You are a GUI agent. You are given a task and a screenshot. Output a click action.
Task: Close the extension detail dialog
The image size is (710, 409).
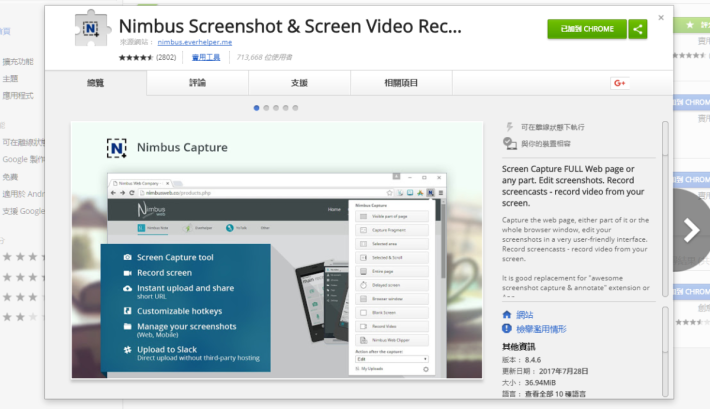point(661,18)
